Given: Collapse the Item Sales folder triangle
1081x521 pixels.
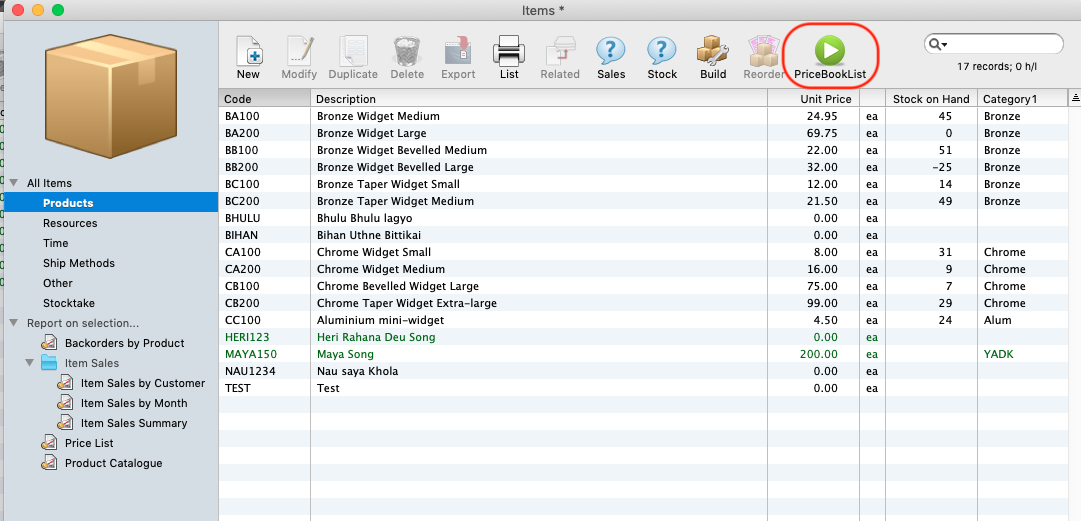Looking at the screenshot, I should tap(30, 363).
